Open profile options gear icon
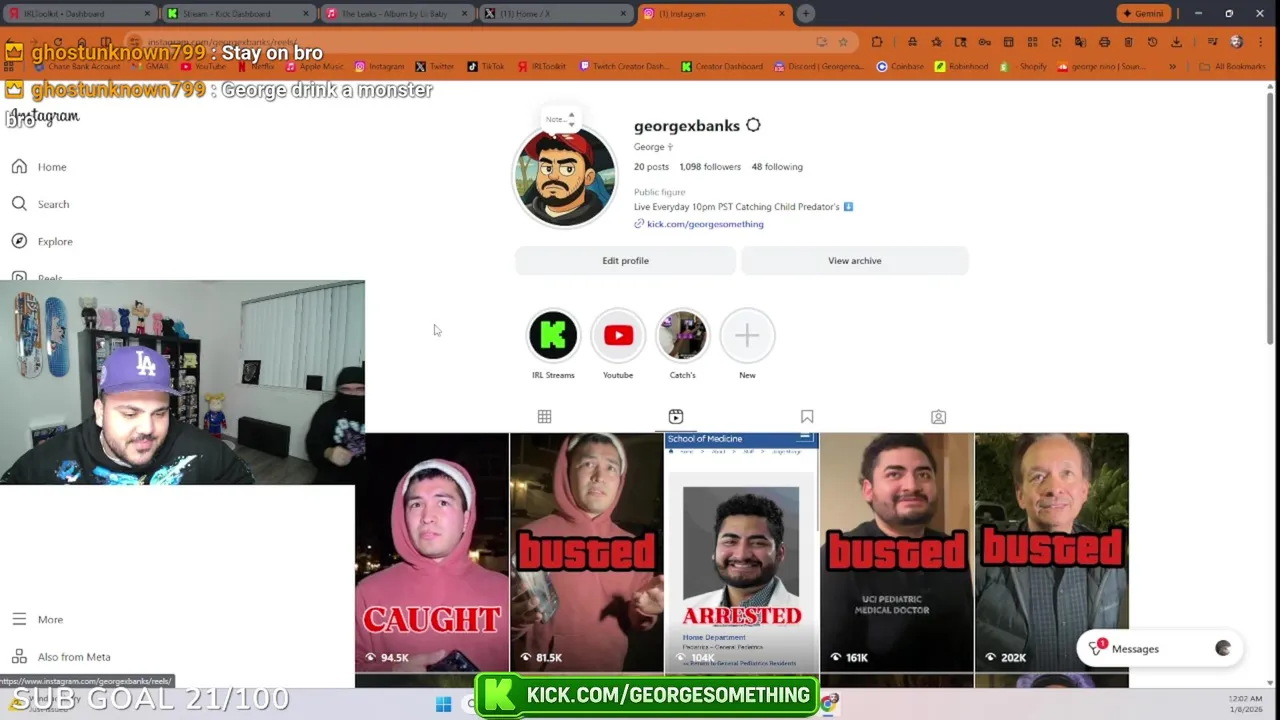This screenshot has height=720, width=1280. pyautogui.click(x=753, y=125)
